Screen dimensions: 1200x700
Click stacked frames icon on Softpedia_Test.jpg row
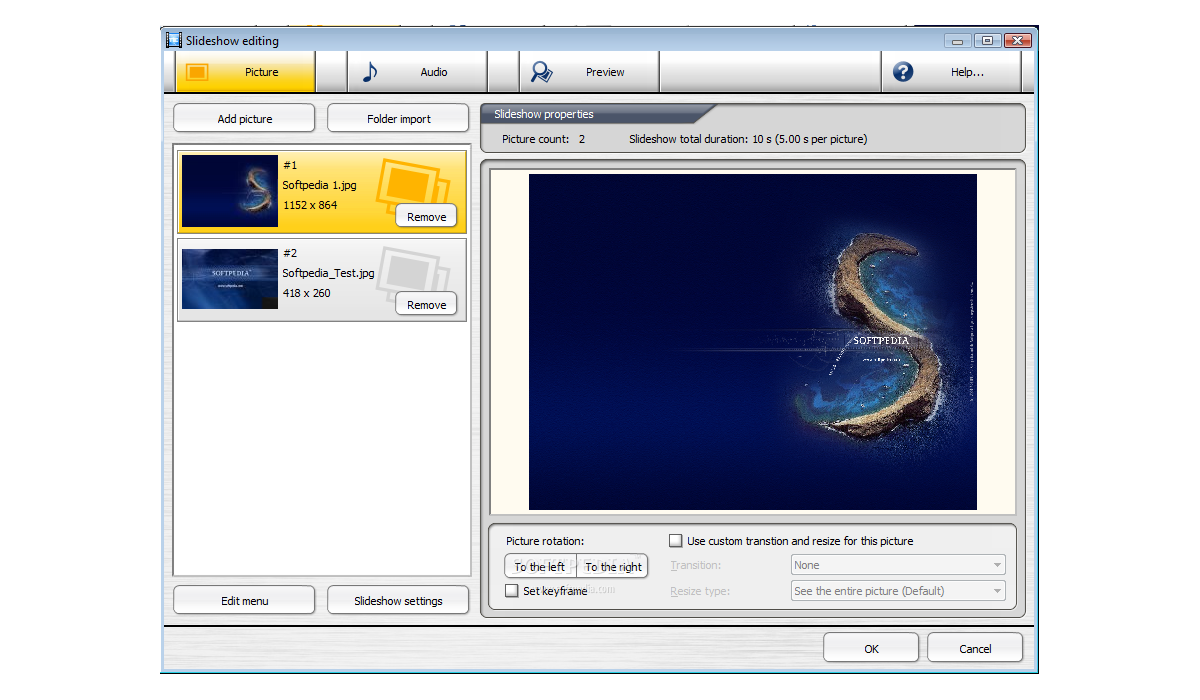[412, 274]
